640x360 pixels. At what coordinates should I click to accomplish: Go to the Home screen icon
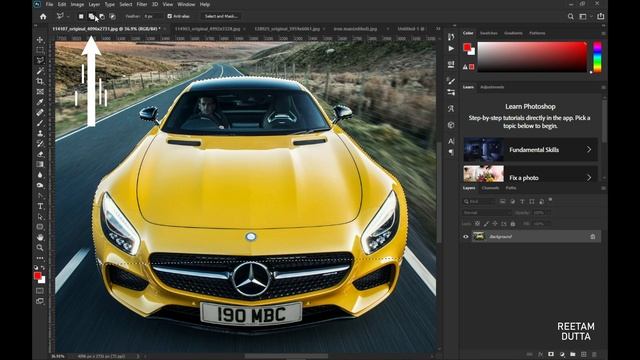(43, 16)
